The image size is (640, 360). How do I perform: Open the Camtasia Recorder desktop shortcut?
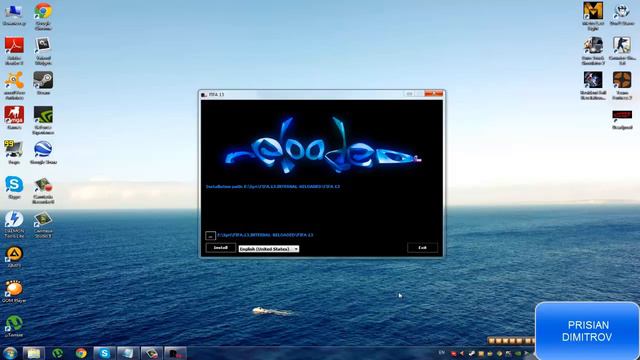click(x=43, y=190)
